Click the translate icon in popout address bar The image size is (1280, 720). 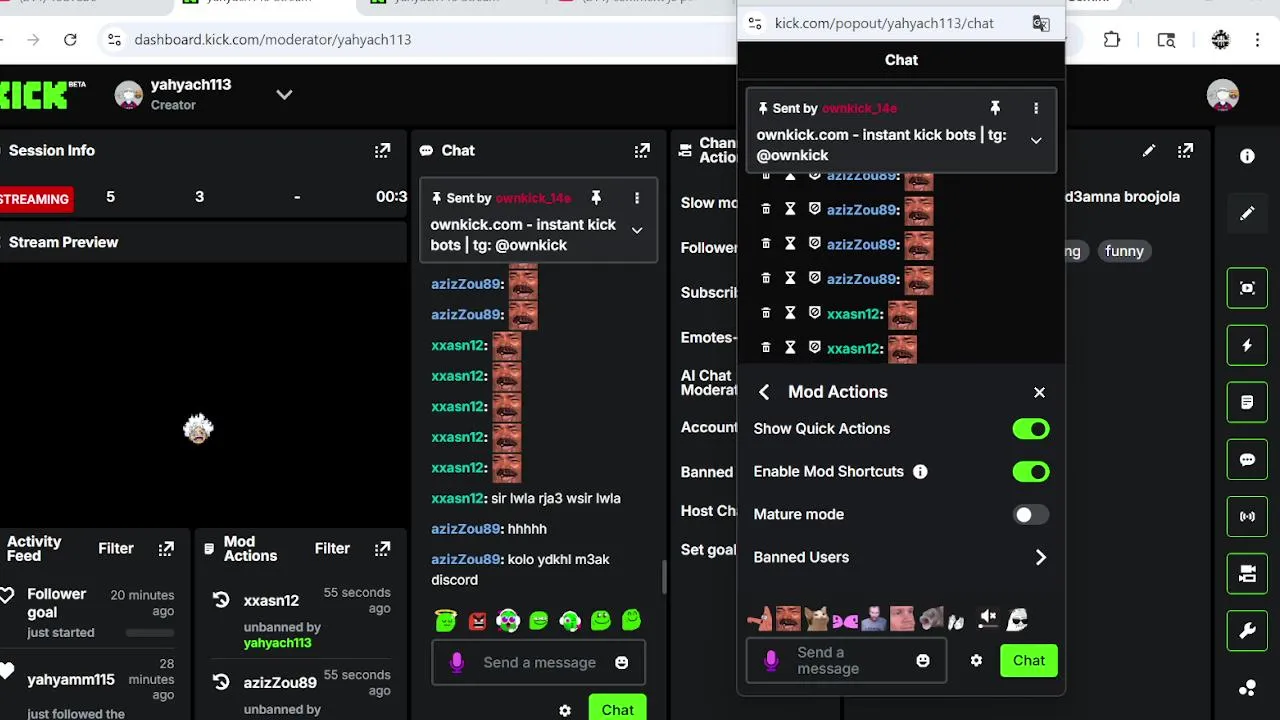coord(1041,23)
